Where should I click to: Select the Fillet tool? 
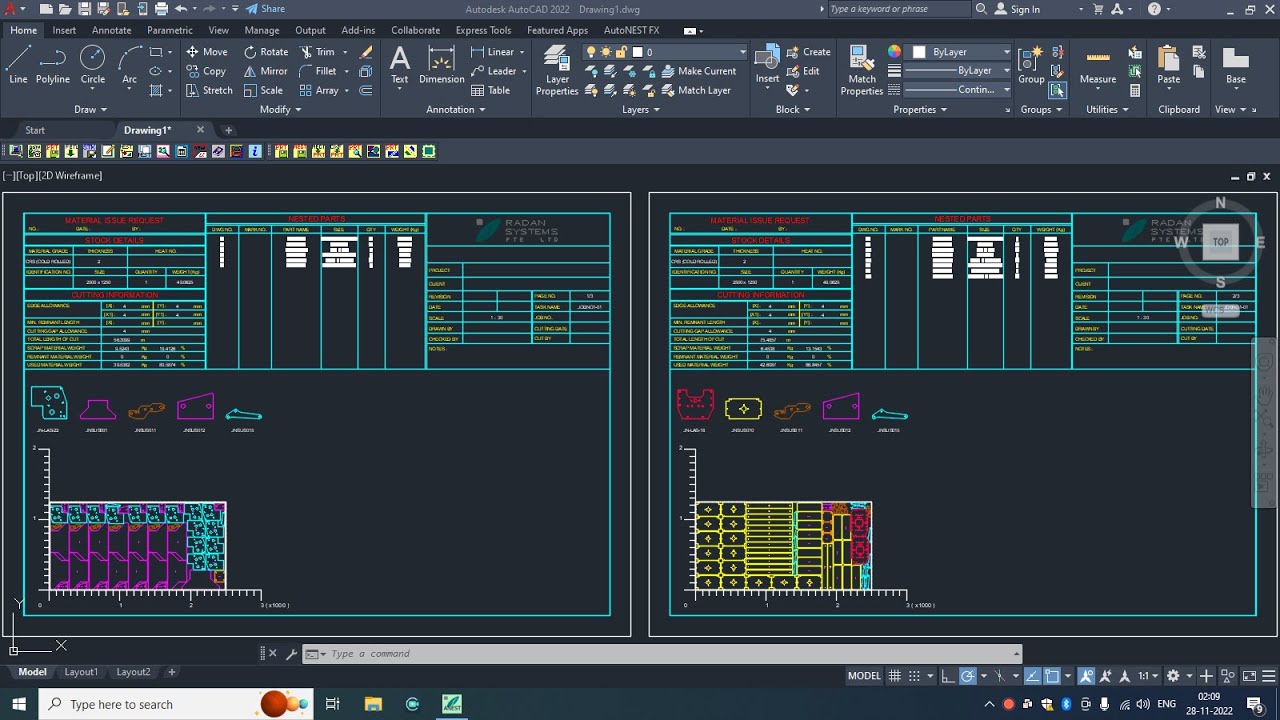[318, 71]
